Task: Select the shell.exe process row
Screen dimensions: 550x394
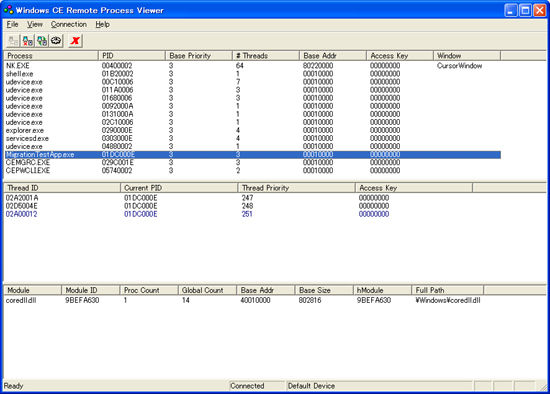Action: (x=252, y=74)
